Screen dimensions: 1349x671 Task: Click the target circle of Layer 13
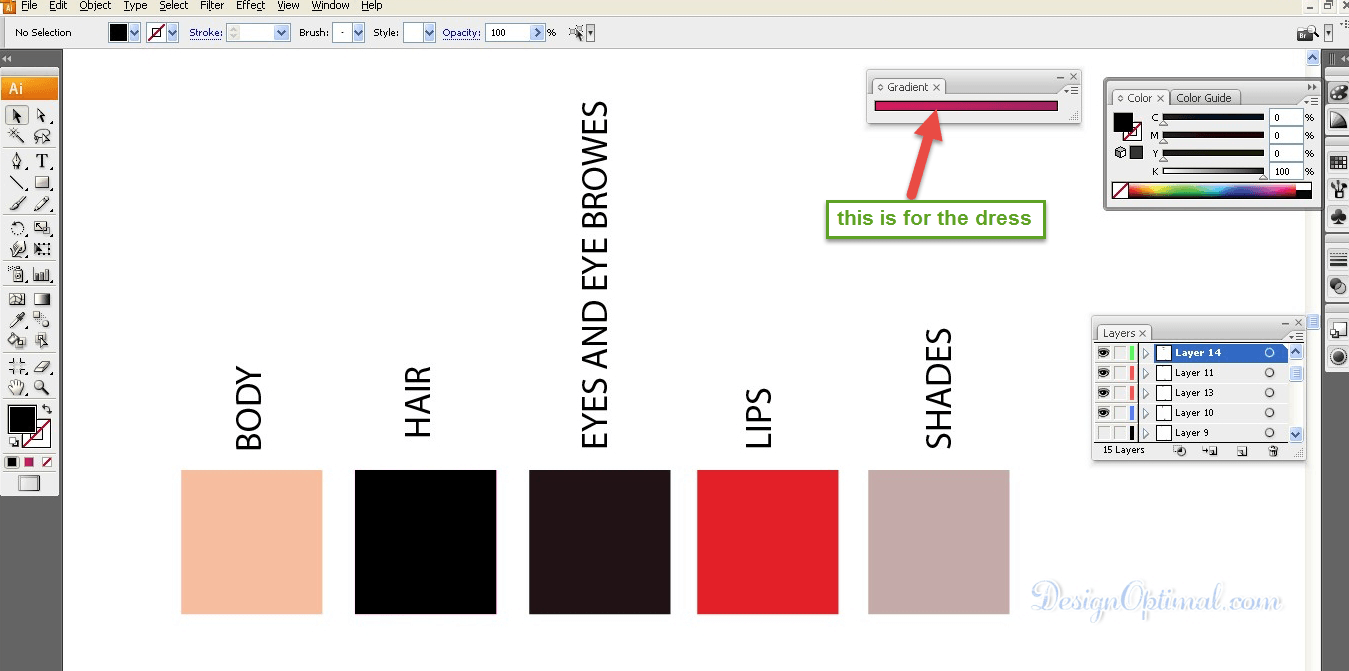[x=1269, y=393]
